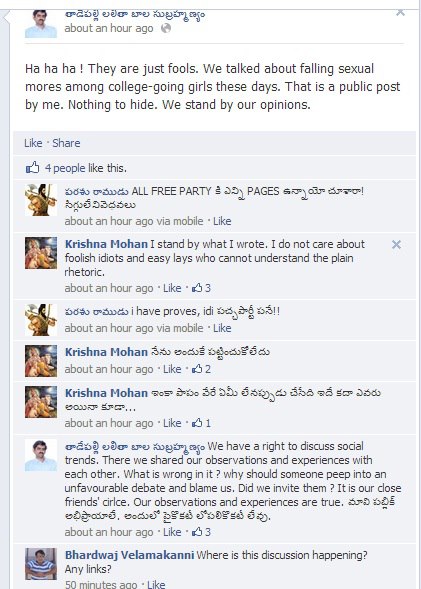
Task: Click the globe public privacy icon
Action: [166, 28]
